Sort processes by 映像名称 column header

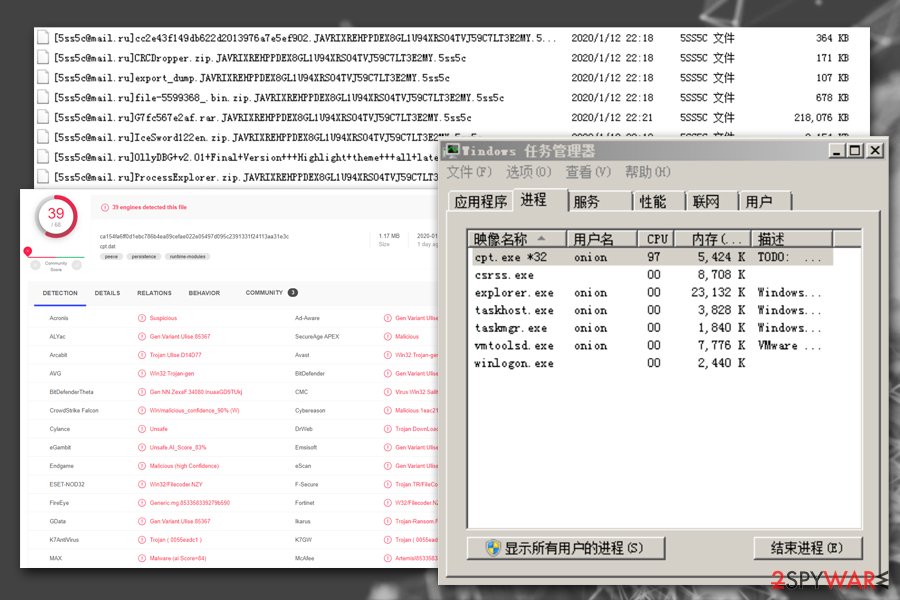coord(517,238)
